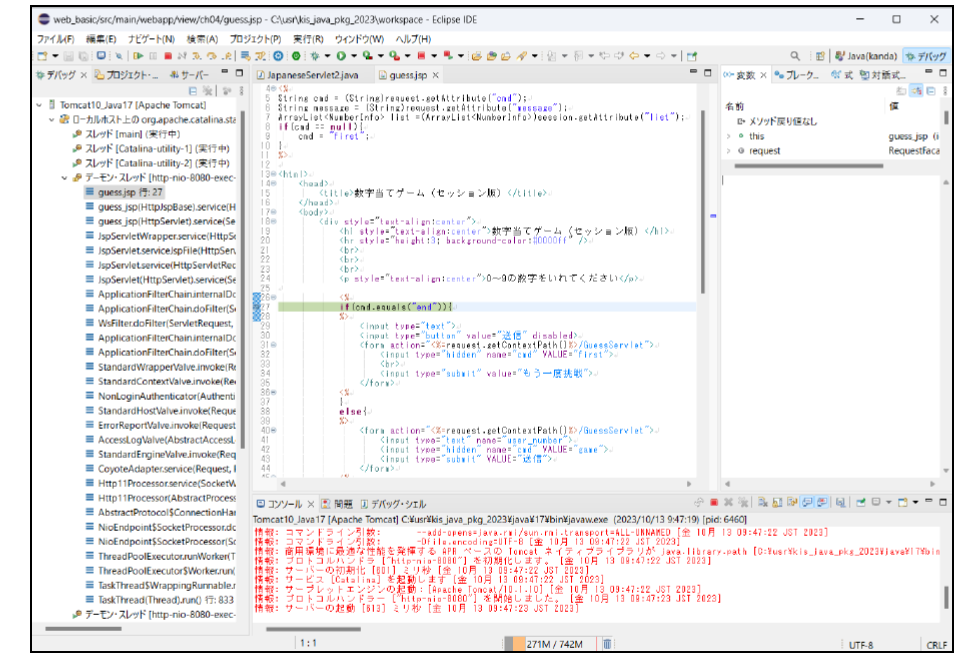Collapse the Tomcat10_Java17 tree node

coord(39,105)
